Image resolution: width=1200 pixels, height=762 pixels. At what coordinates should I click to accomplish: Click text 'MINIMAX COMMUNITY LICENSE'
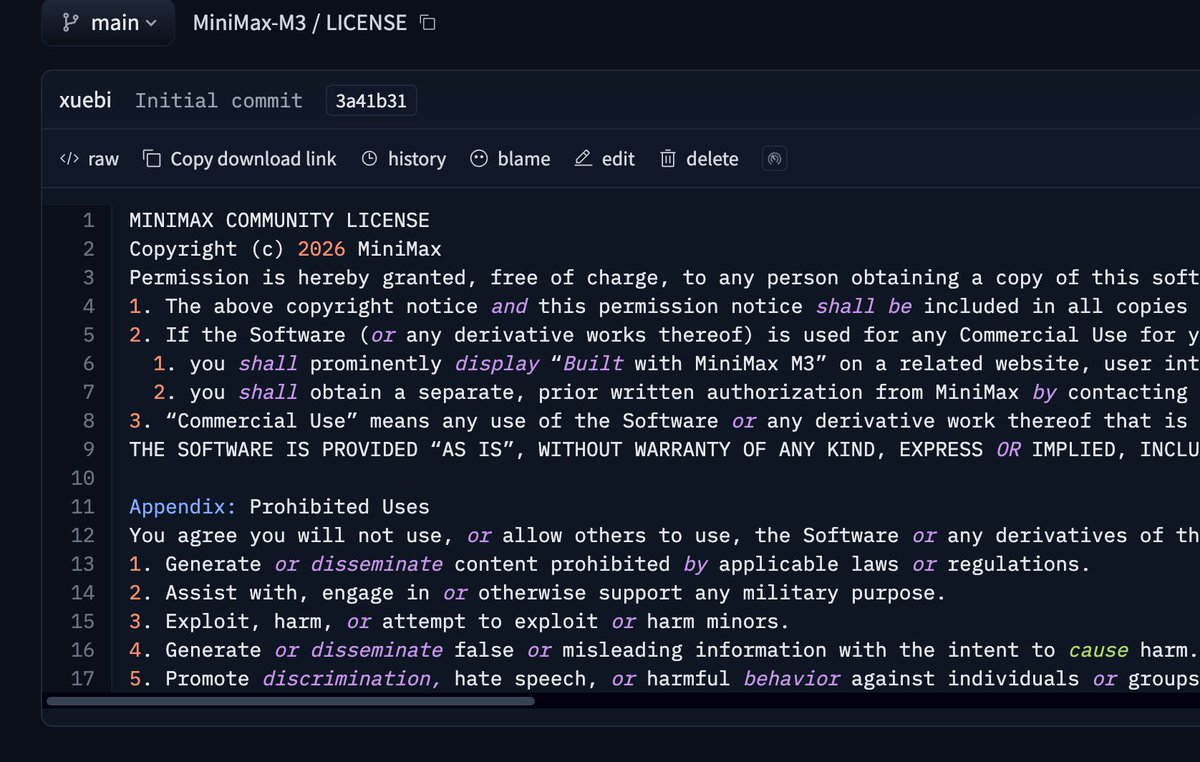point(279,220)
